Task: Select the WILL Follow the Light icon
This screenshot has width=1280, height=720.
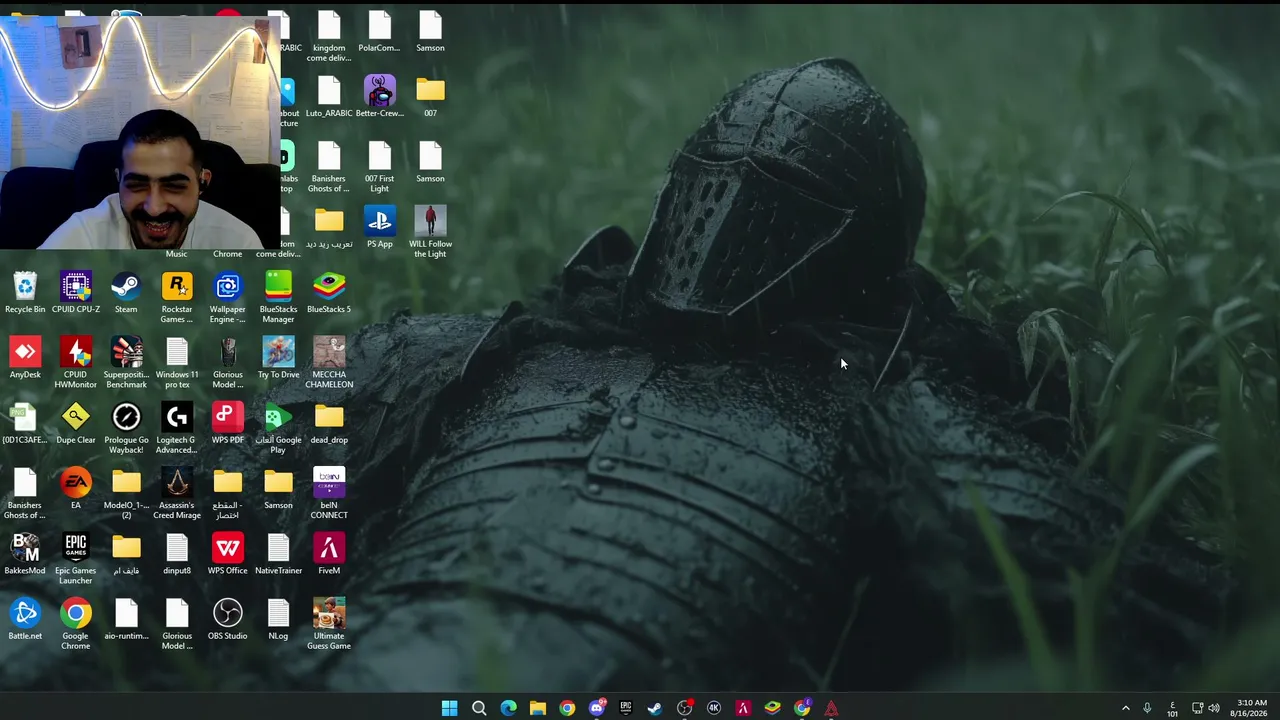Action: (430, 232)
